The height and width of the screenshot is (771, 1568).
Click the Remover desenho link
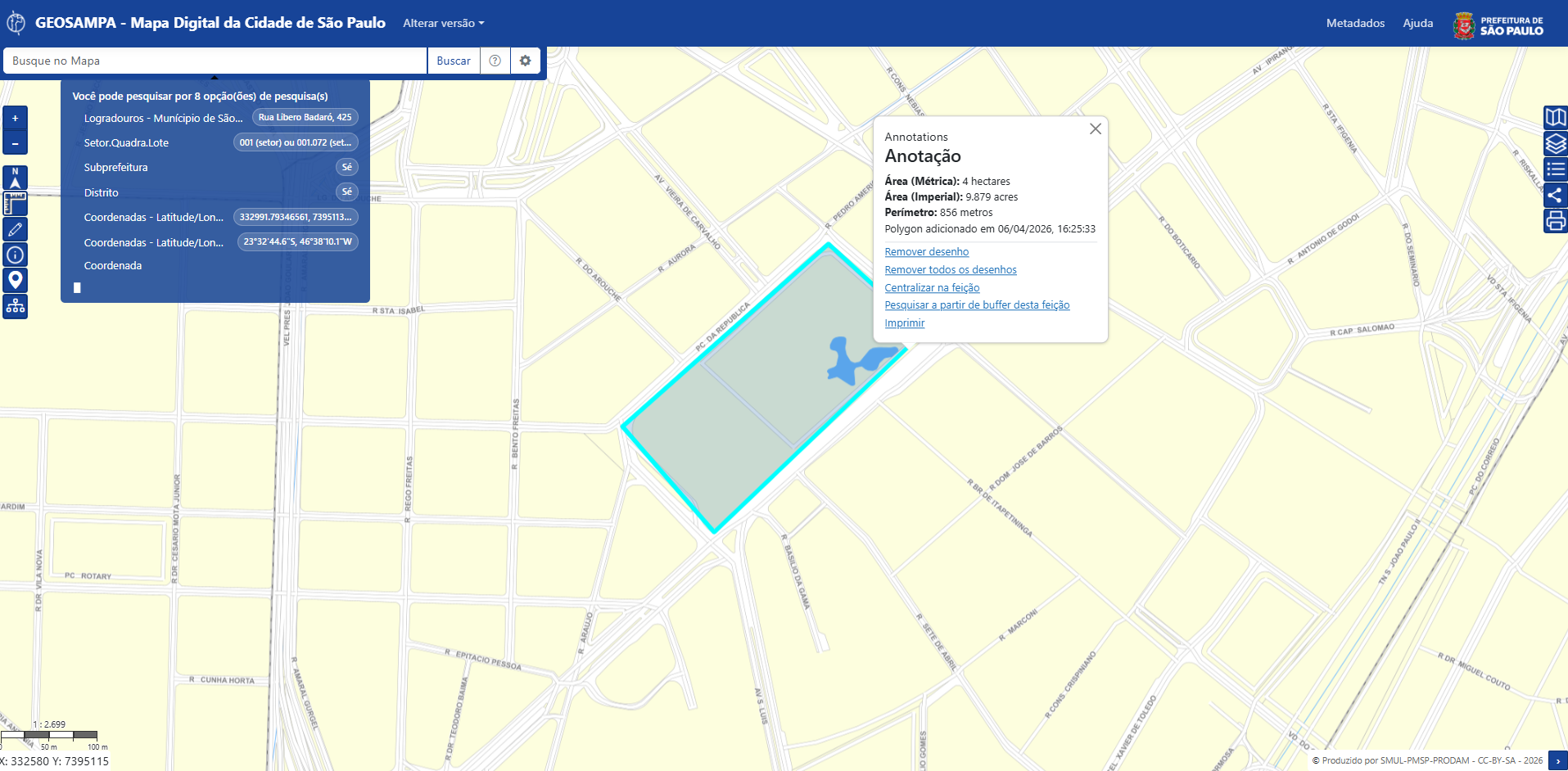[x=926, y=252]
